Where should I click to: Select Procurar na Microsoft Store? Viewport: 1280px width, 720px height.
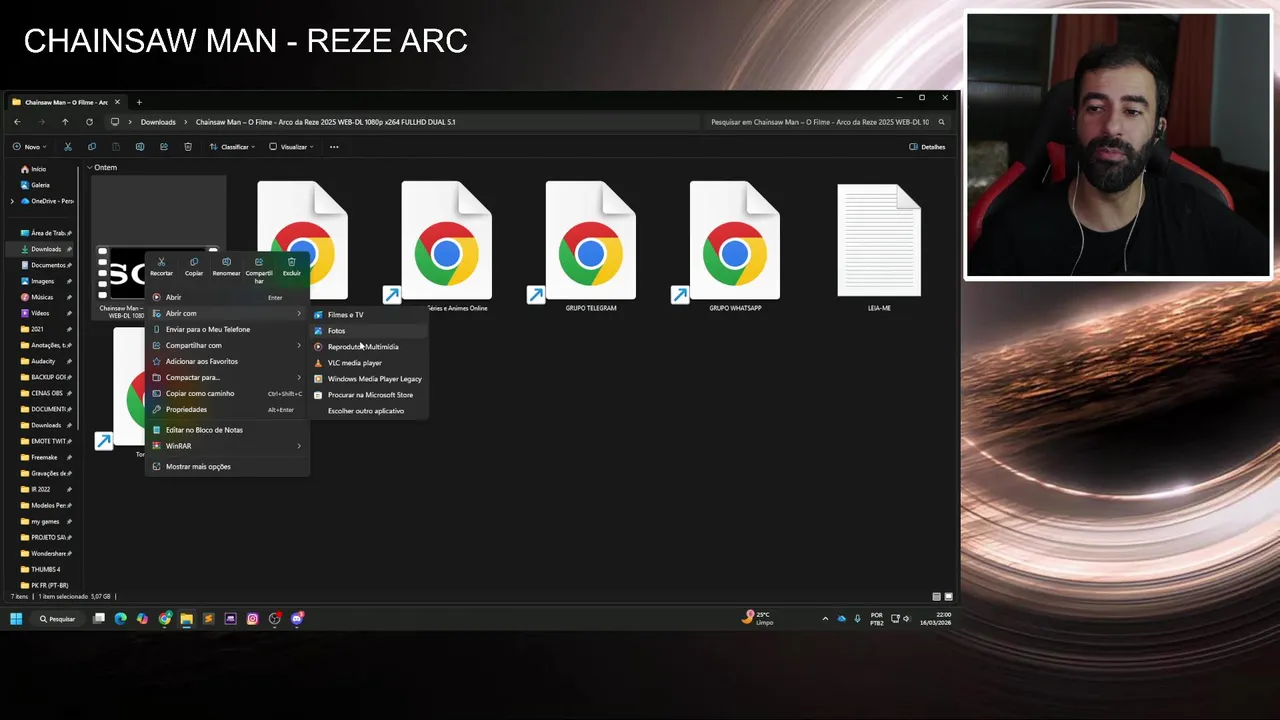[368, 395]
